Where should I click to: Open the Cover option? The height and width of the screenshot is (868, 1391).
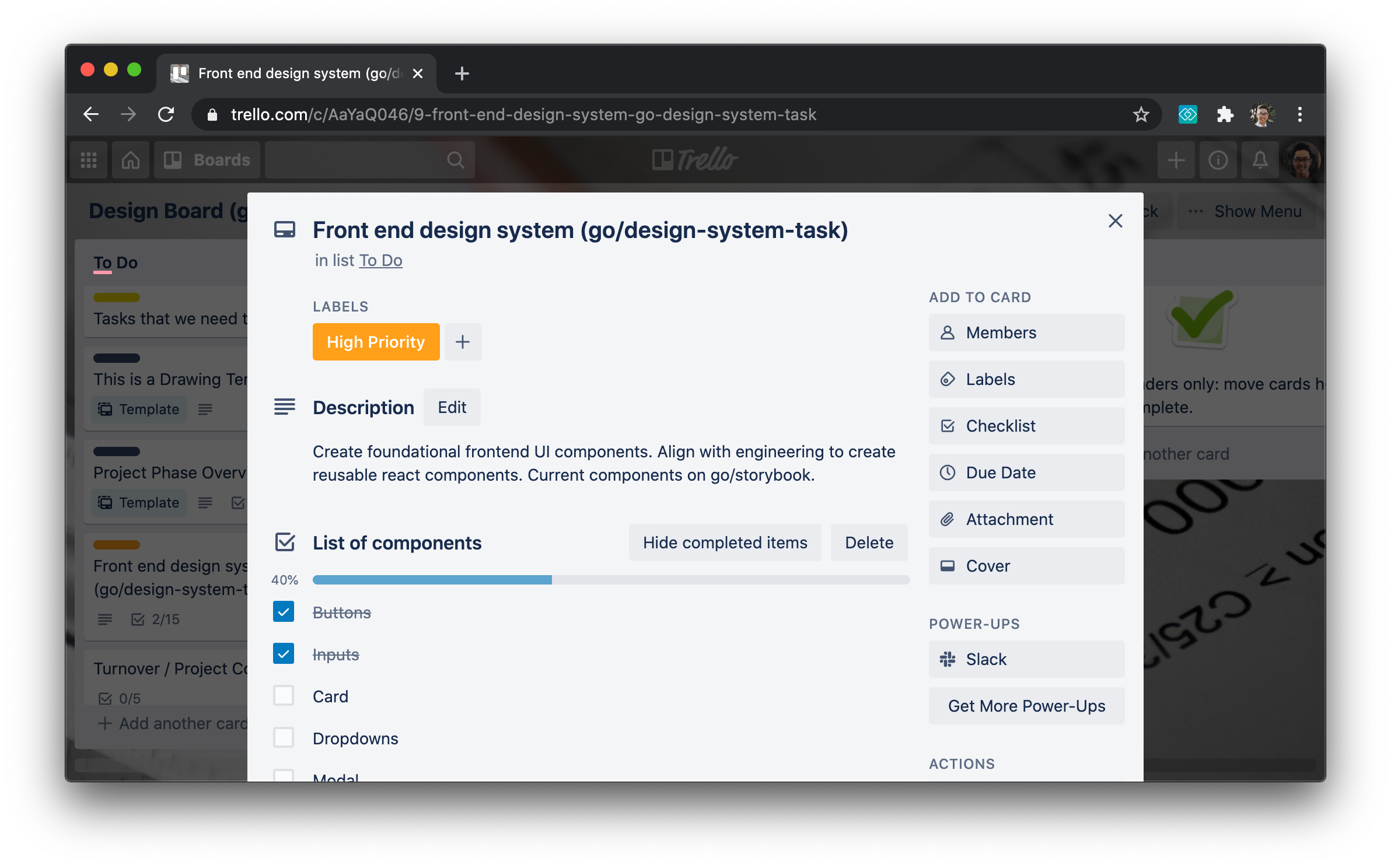[1026, 566]
